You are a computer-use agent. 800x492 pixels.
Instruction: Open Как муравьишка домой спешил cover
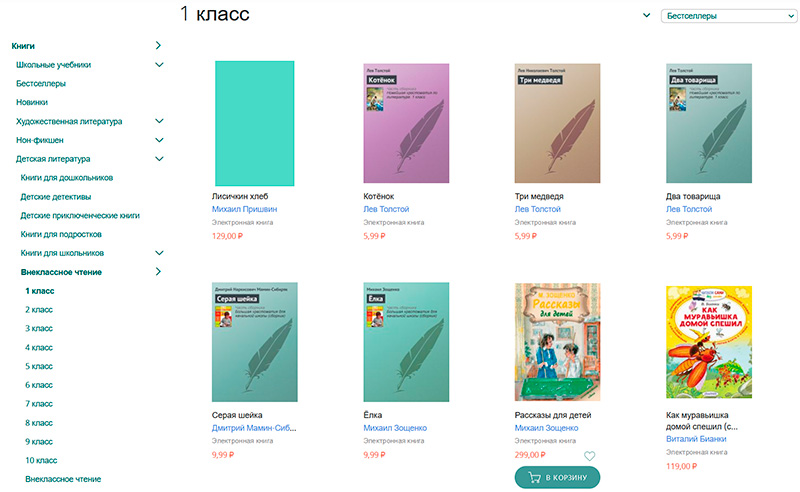point(708,343)
